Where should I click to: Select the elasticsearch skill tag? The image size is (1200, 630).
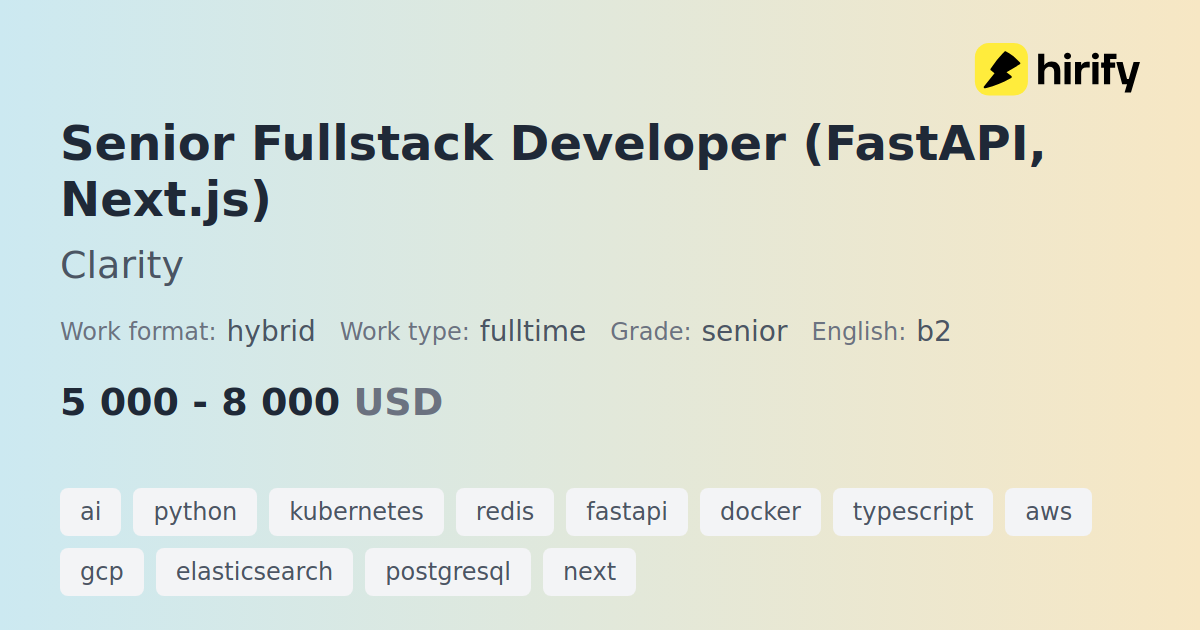tap(254, 572)
